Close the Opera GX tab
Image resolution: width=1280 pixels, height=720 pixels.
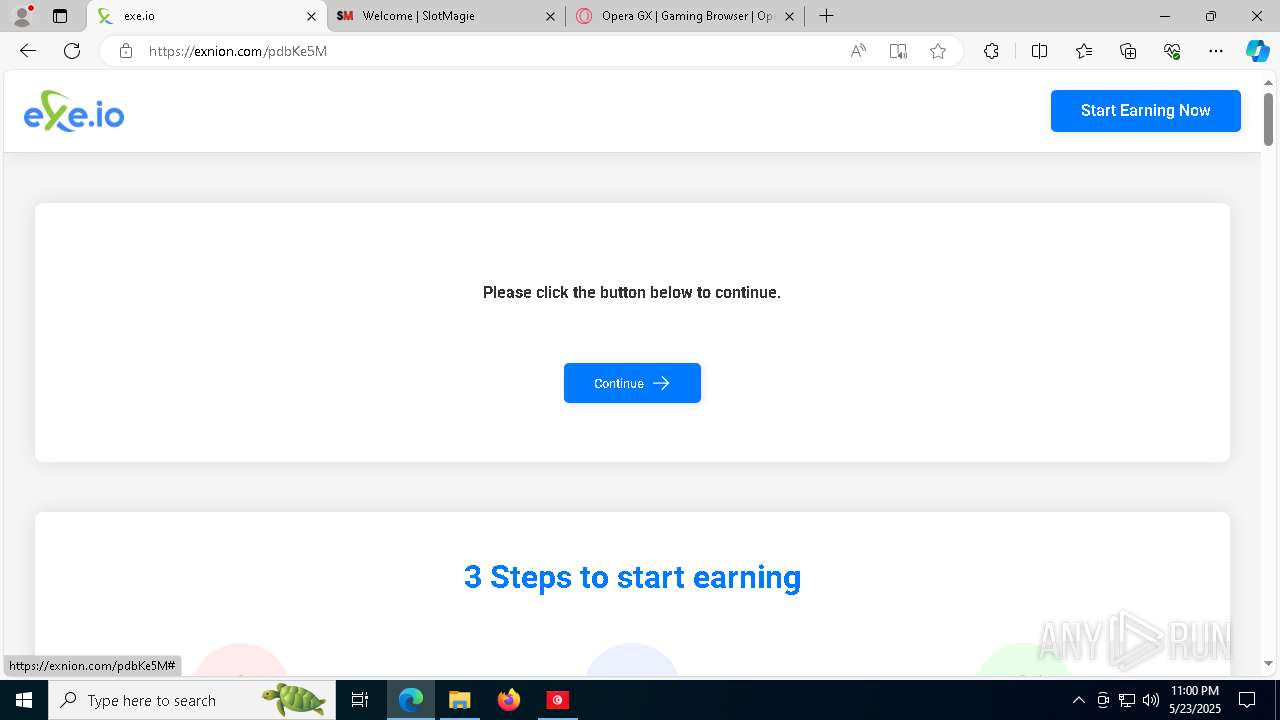pyautogui.click(x=789, y=16)
